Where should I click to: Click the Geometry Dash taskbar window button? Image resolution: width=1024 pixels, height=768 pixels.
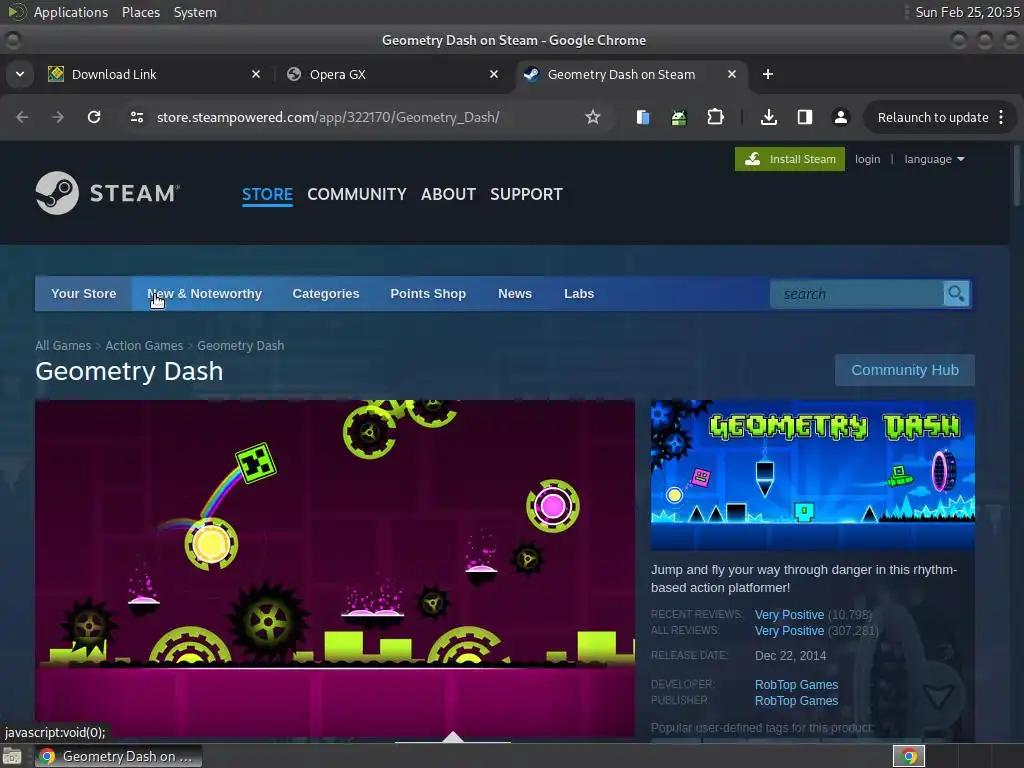[118, 756]
